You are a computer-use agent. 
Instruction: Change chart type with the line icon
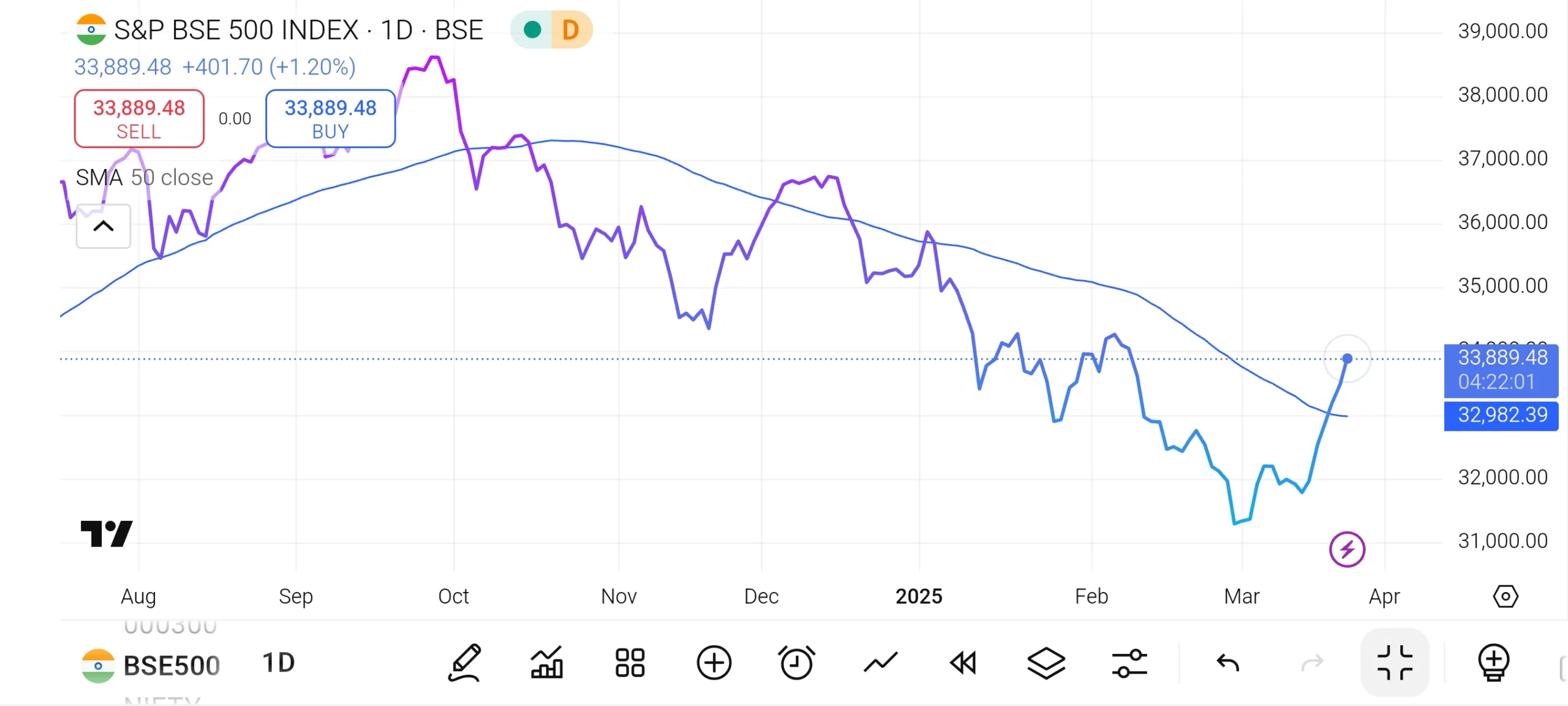click(880, 662)
